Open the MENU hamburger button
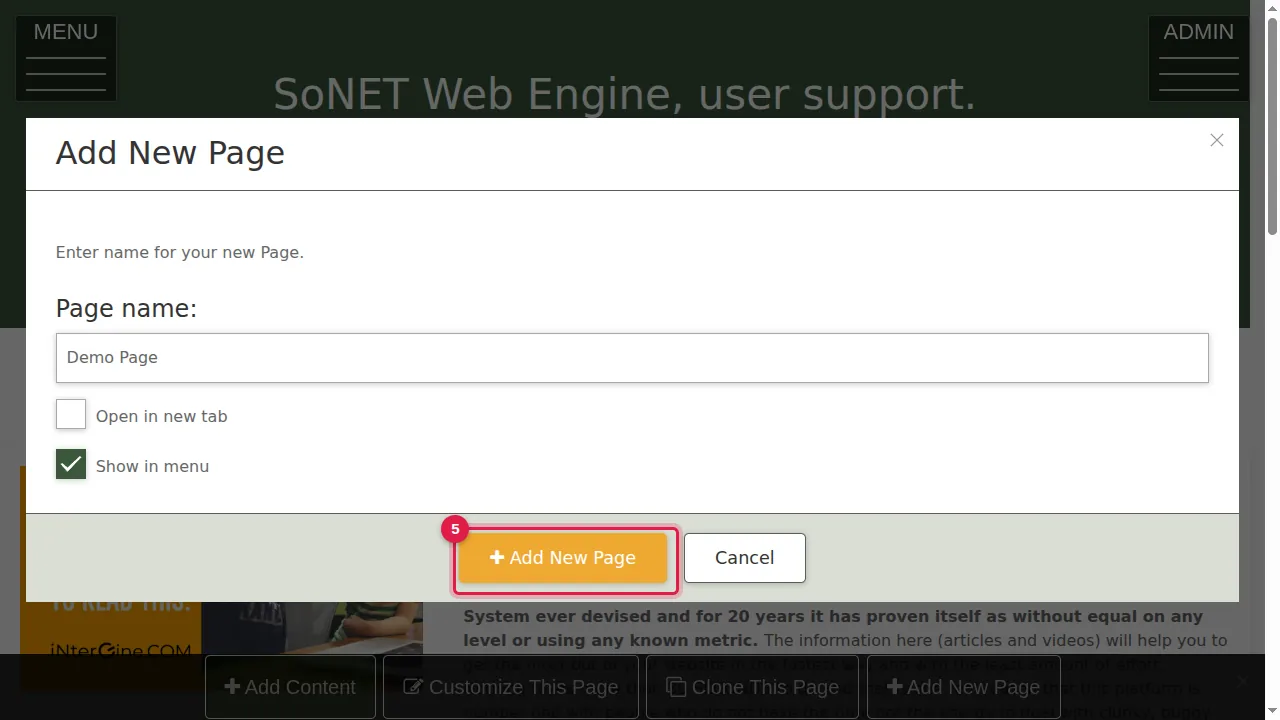The image size is (1280, 720). coord(66,58)
